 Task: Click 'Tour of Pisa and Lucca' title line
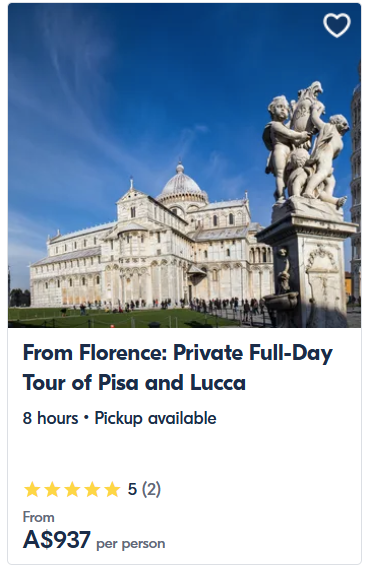tap(134, 383)
